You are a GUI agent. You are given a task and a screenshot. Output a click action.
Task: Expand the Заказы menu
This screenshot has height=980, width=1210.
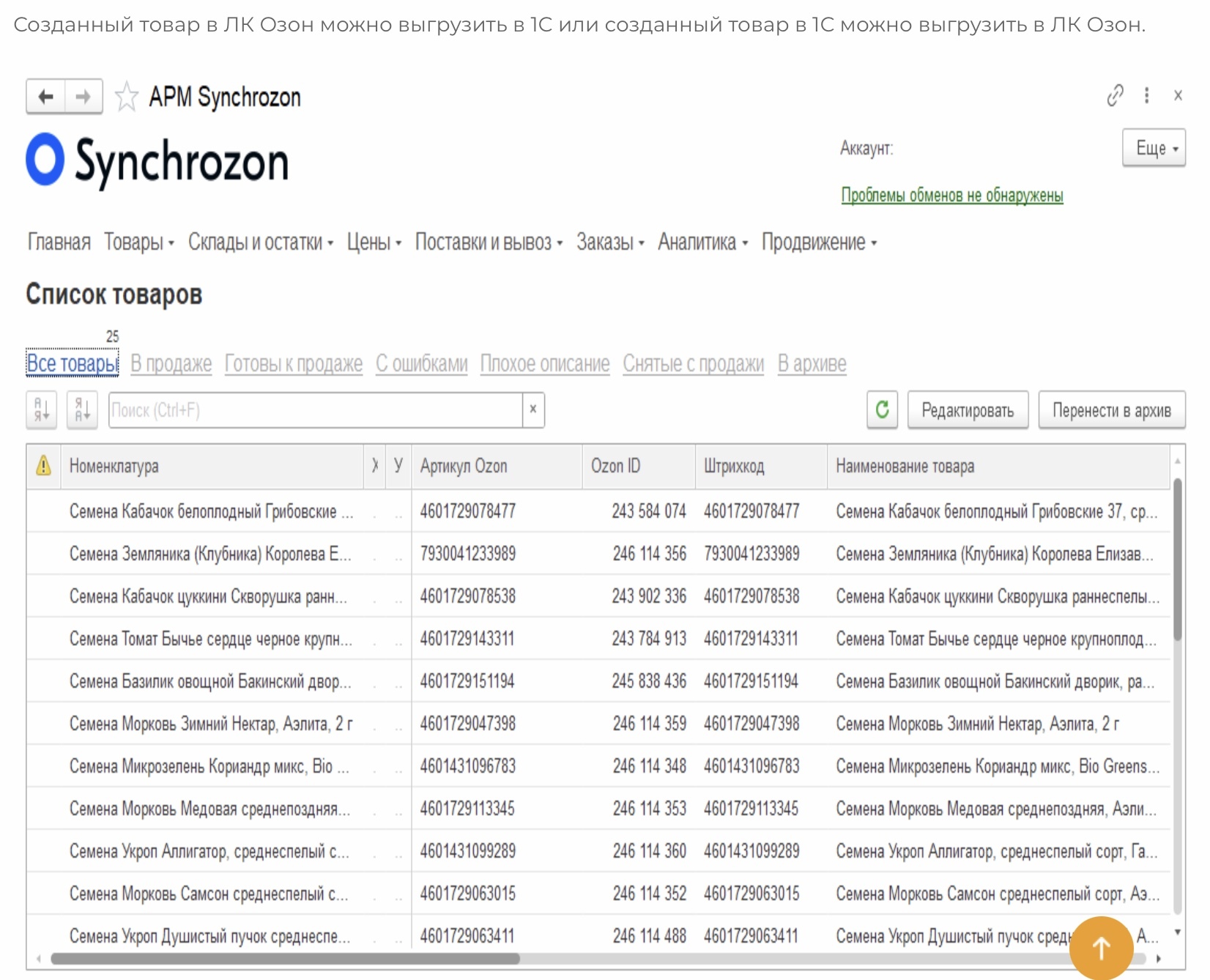point(610,242)
